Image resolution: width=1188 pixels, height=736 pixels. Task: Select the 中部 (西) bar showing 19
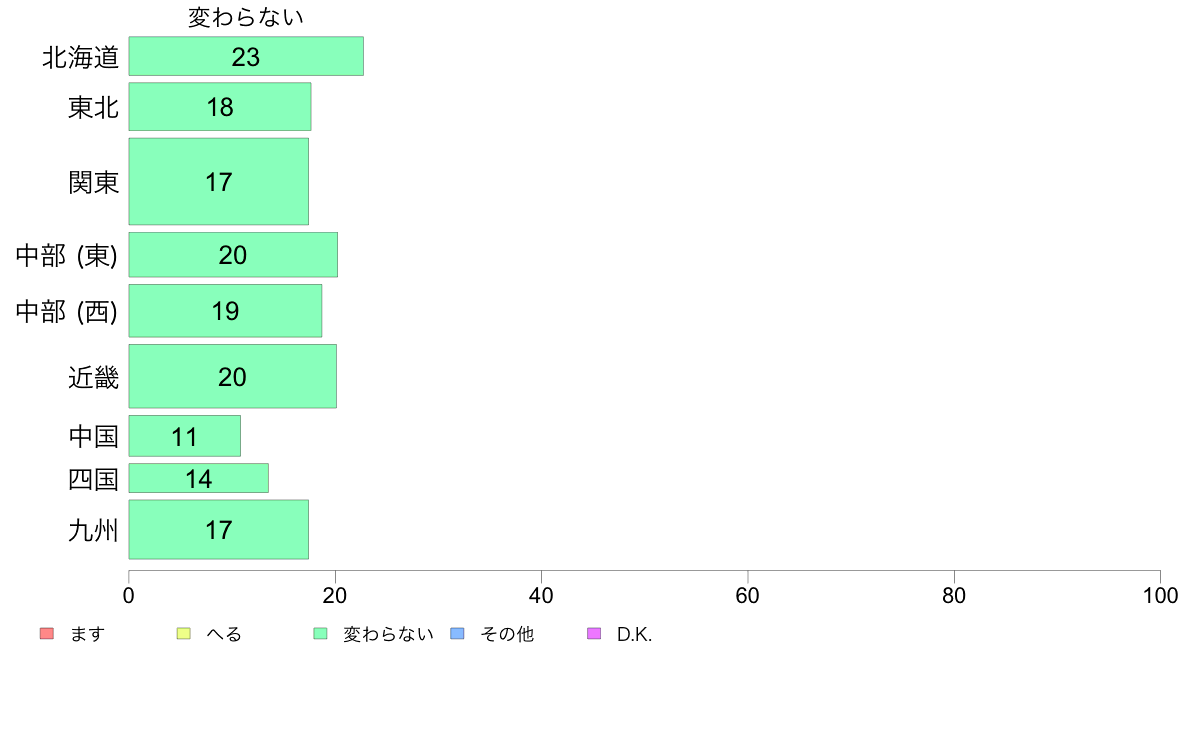(225, 311)
